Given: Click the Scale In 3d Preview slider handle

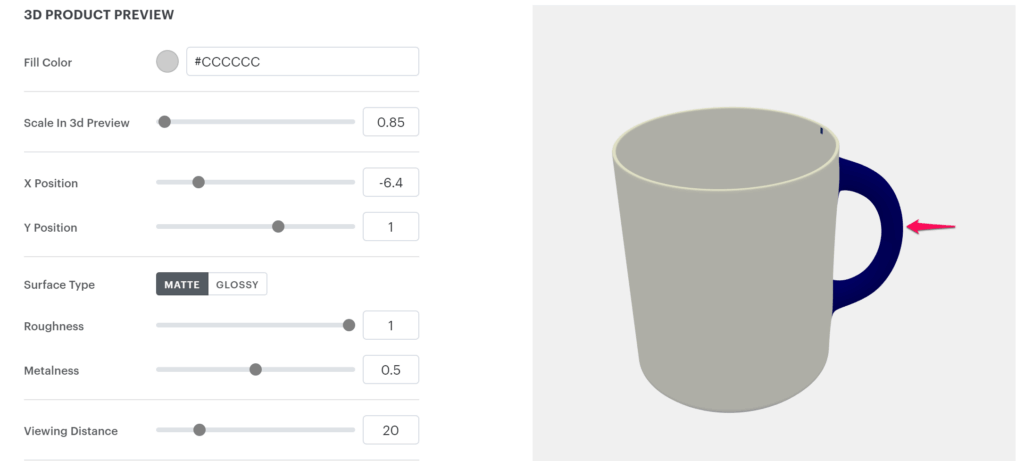Looking at the screenshot, I should click(x=165, y=122).
